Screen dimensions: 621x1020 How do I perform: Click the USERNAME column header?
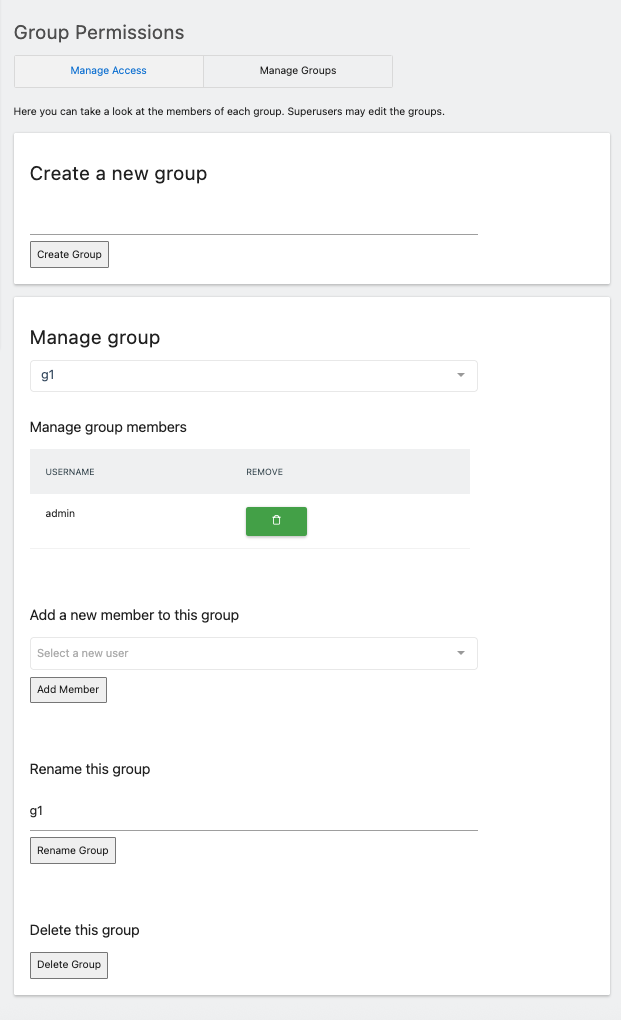(x=70, y=472)
